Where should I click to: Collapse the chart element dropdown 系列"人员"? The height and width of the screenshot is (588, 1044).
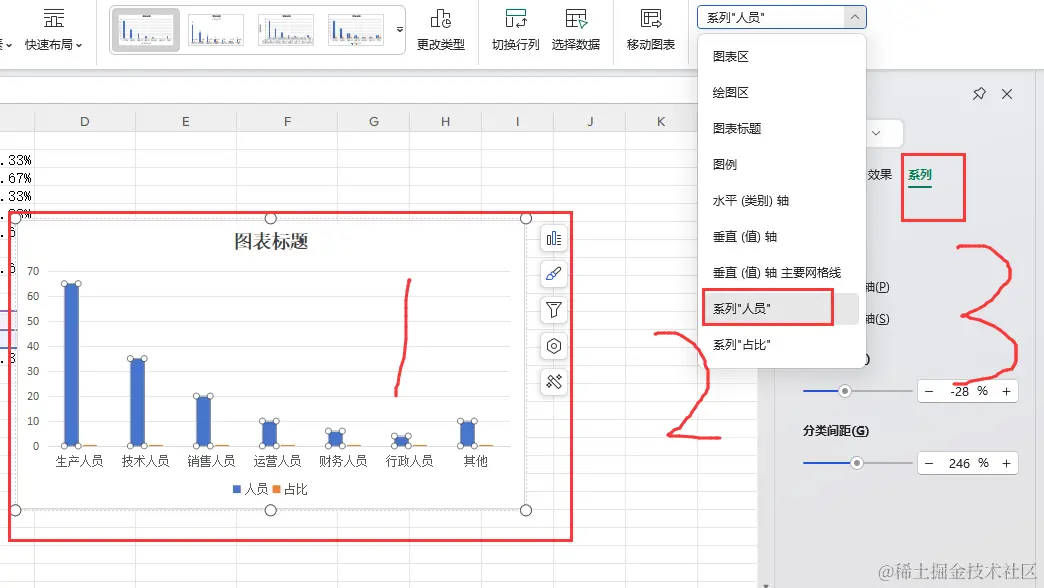(854, 17)
